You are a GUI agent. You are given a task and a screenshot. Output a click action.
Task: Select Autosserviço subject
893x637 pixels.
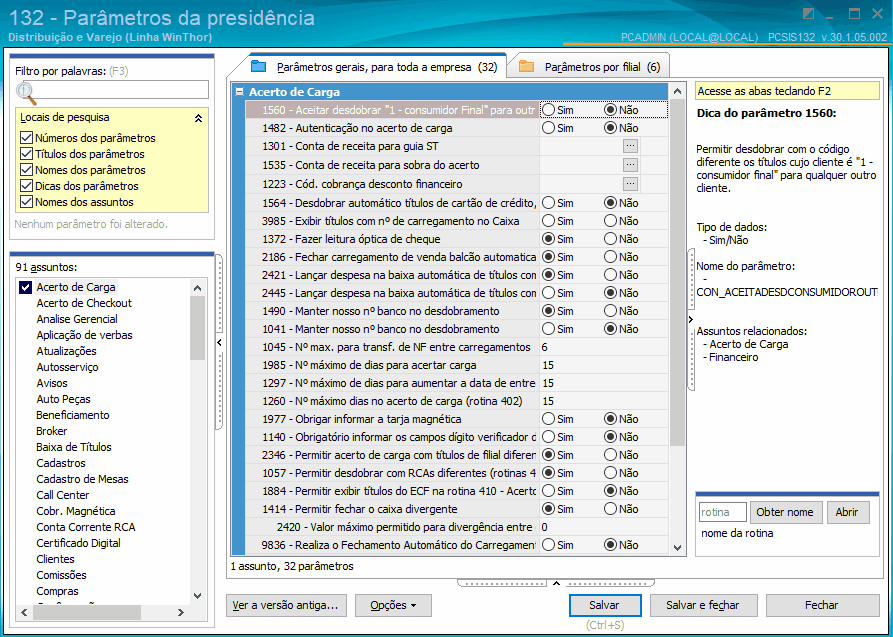(67, 367)
